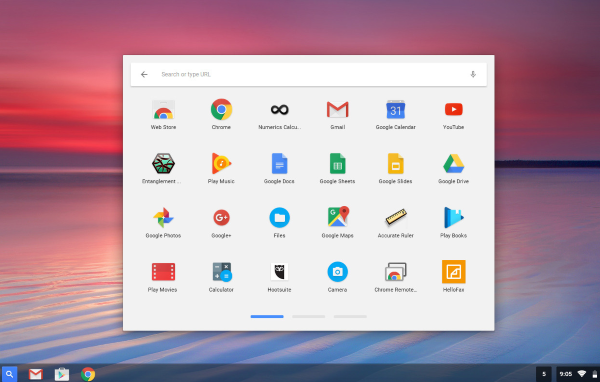Switch to third launcher page indicator
The width and height of the screenshot is (600, 382).
click(350, 317)
